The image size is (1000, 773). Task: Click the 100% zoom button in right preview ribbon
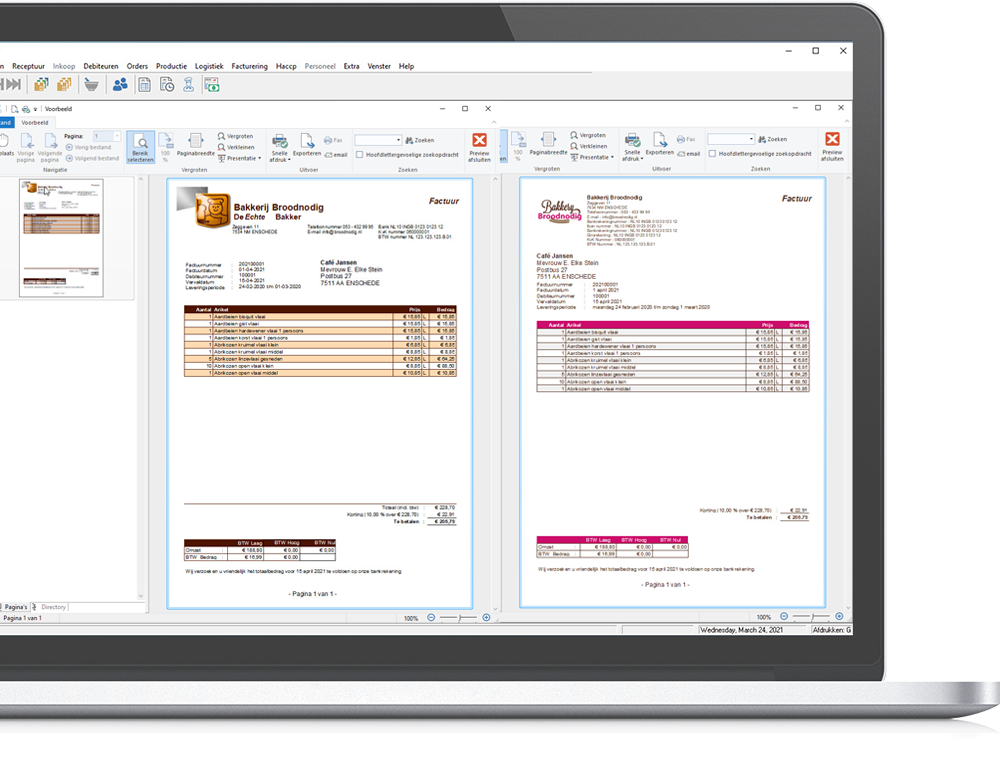(x=518, y=146)
